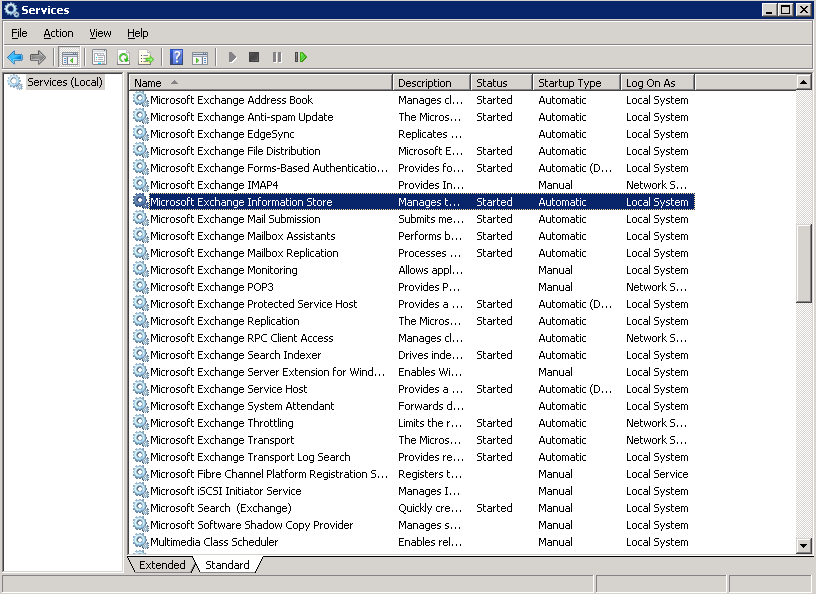Viewport: 816px width, 594px height.
Task: Open Help via the blue question mark icon
Action: [x=176, y=57]
